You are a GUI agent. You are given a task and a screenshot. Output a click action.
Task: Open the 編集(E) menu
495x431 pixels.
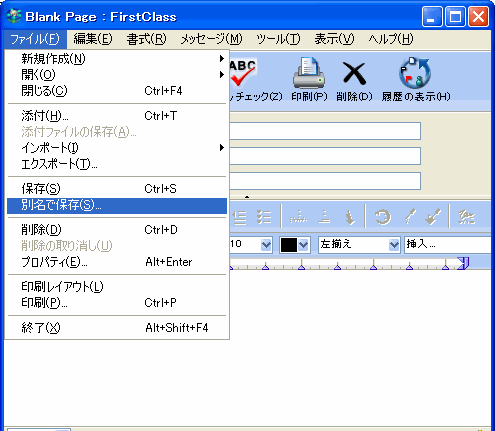click(x=93, y=39)
